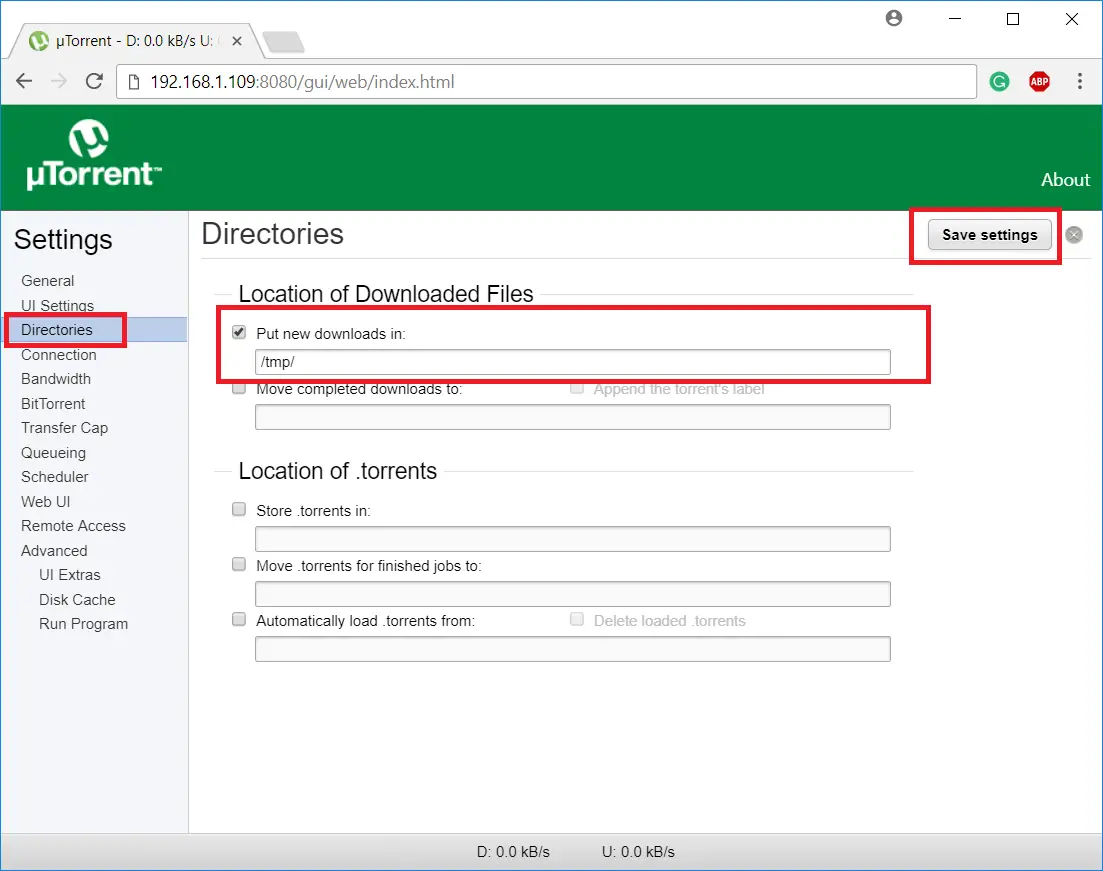Select the Connection settings page
Screen dimensions: 1103x871
59,355
